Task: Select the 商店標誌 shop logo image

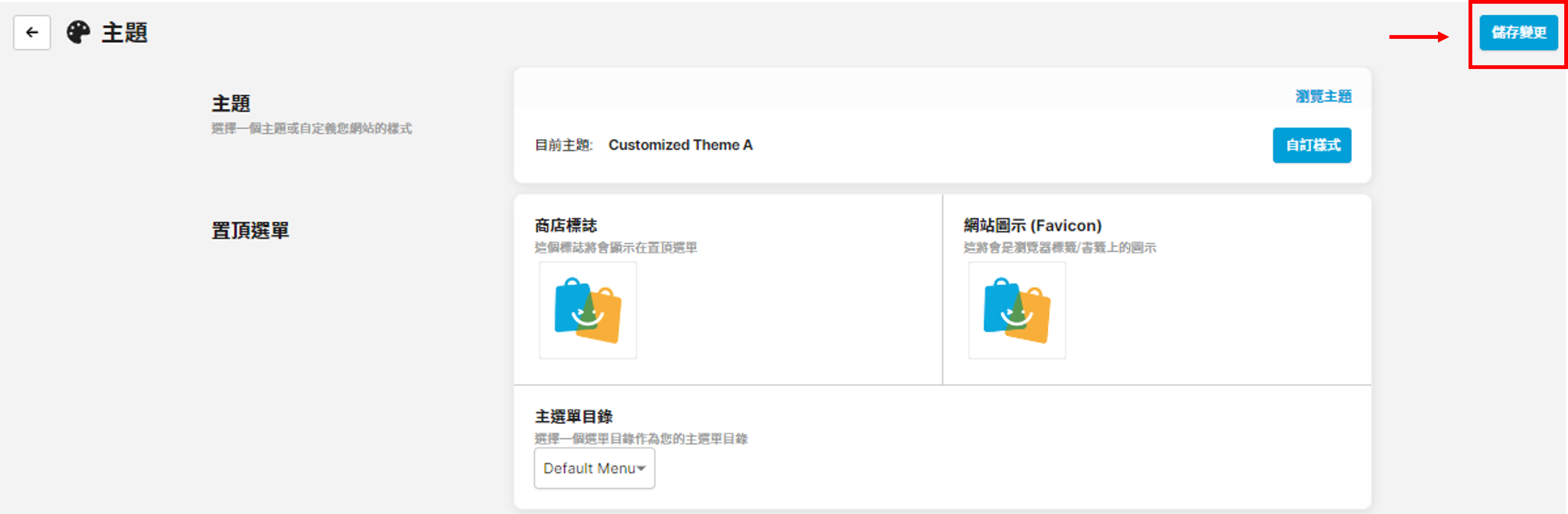Action: coord(587,311)
